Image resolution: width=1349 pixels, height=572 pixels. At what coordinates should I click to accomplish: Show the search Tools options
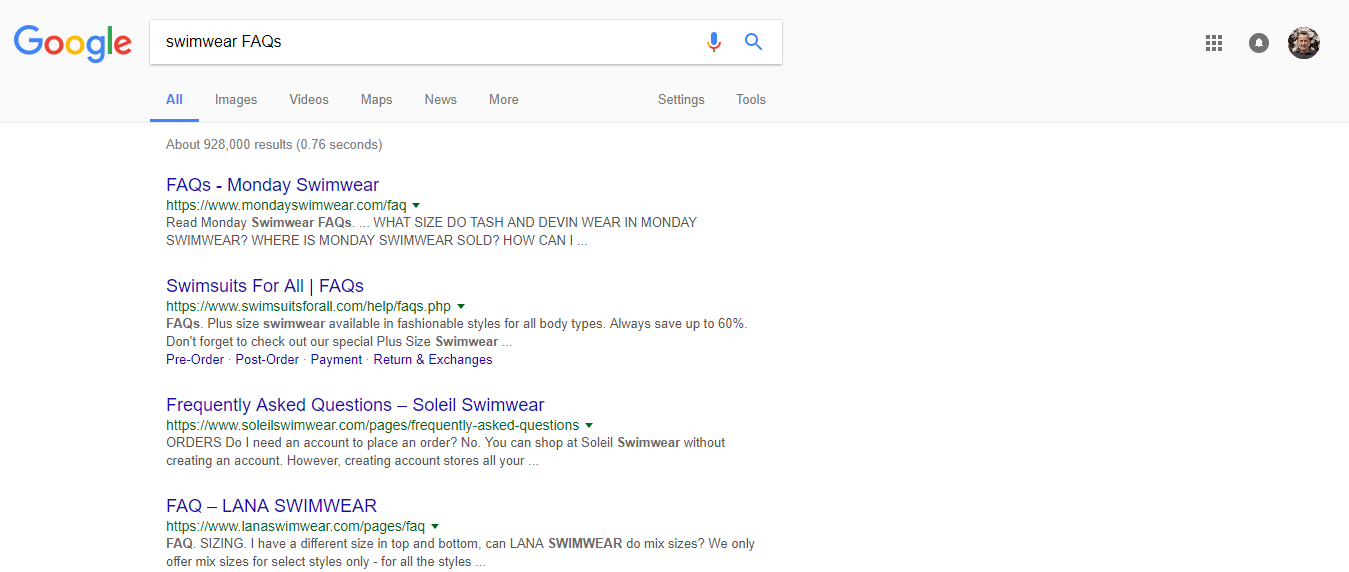coord(751,100)
